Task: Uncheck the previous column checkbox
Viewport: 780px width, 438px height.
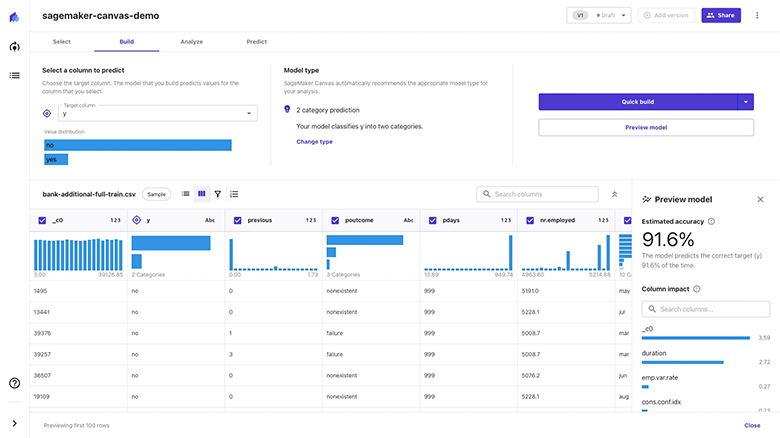Action: [x=238, y=220]
